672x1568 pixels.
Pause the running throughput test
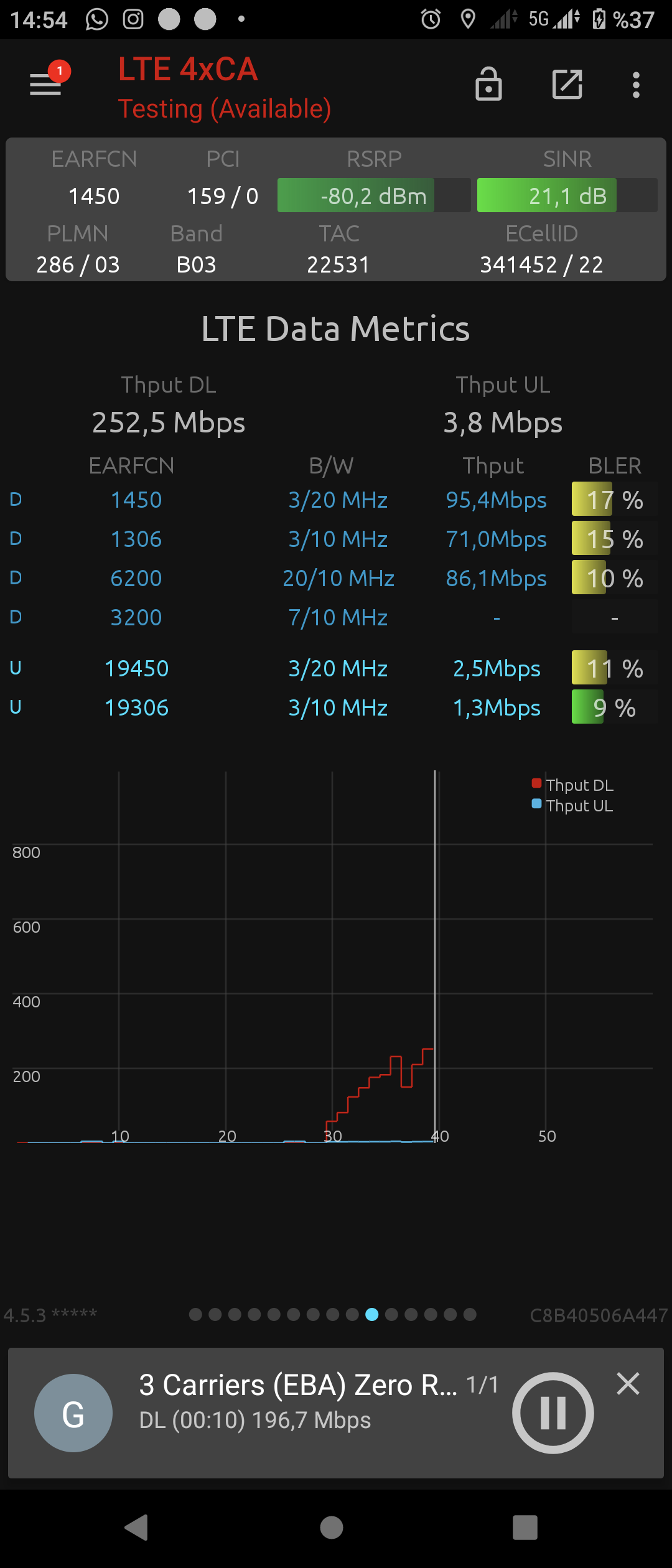click(553, 1412)
